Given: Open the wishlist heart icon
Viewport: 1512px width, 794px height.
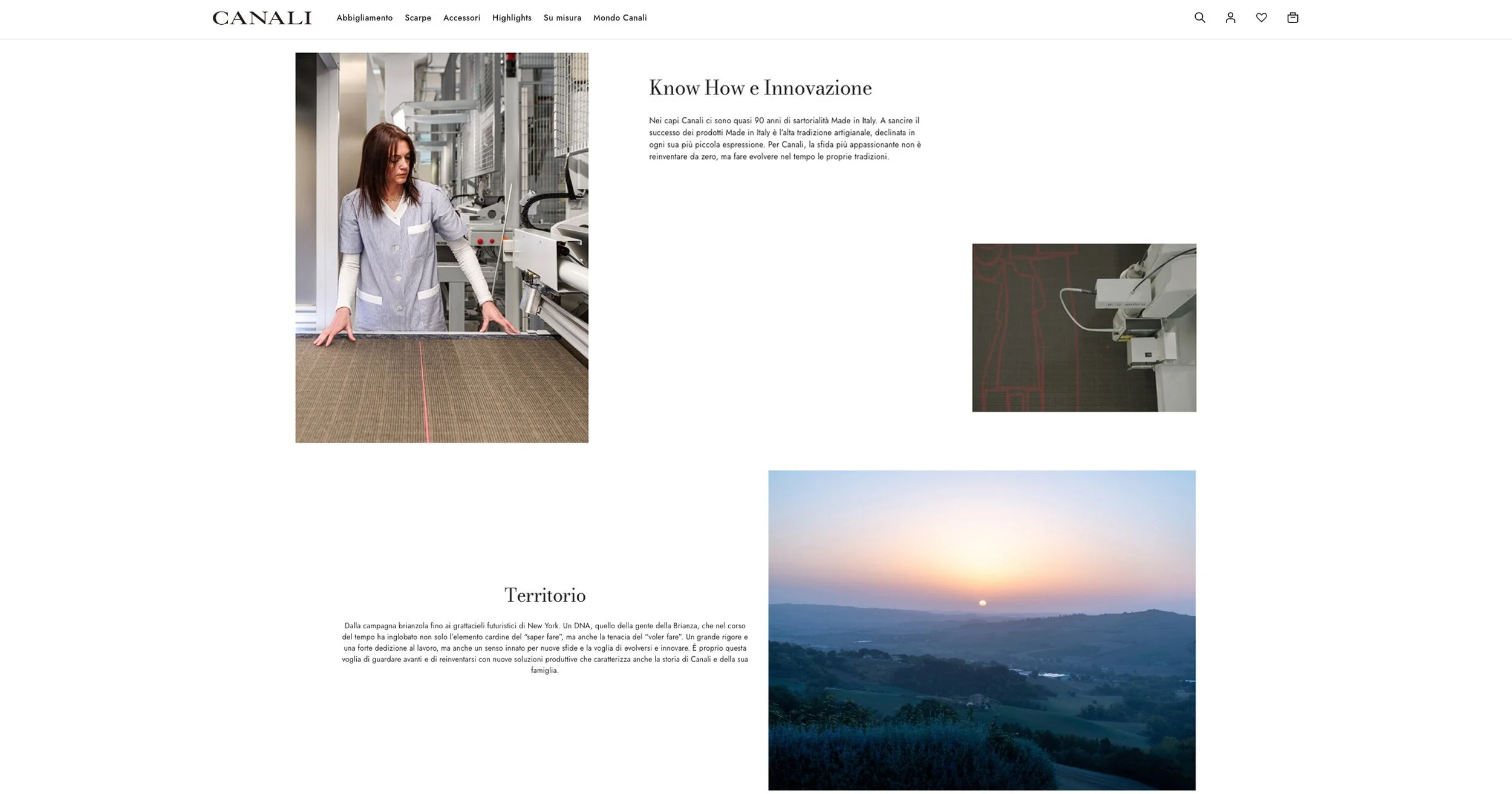Looking at the screenshot, I should coord(1261,18).
